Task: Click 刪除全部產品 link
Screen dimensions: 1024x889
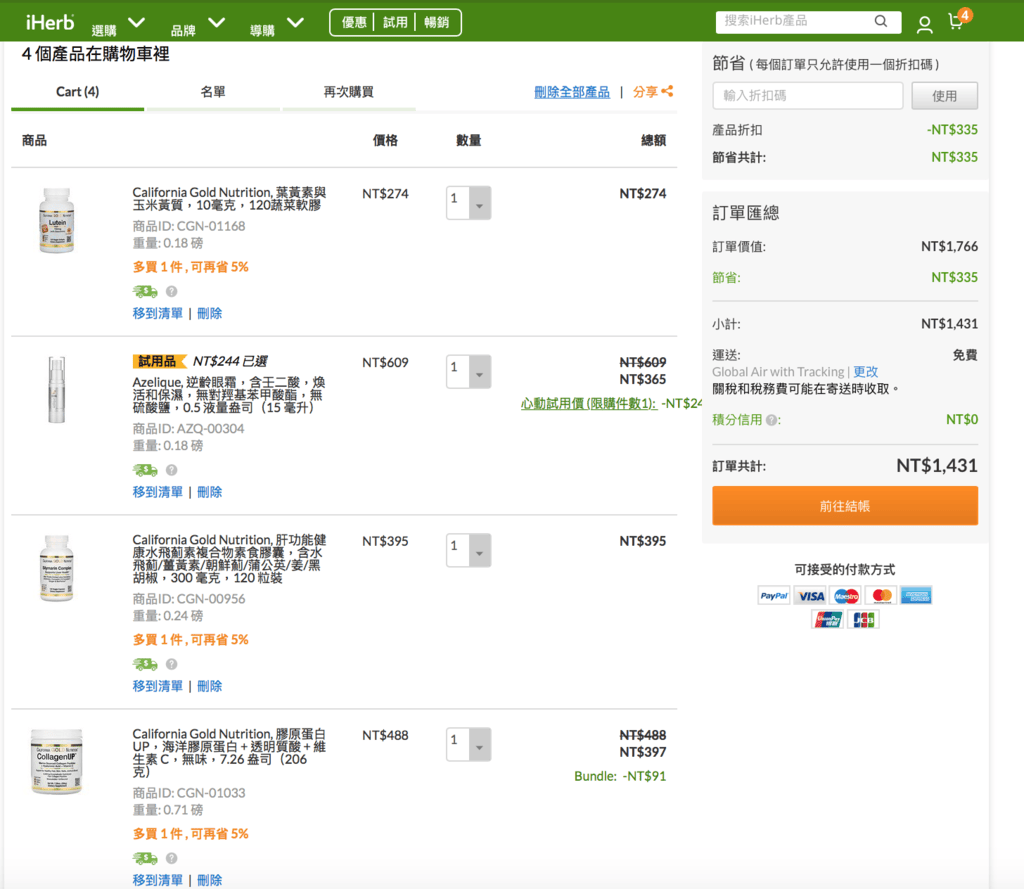Action: click(572, 92)
